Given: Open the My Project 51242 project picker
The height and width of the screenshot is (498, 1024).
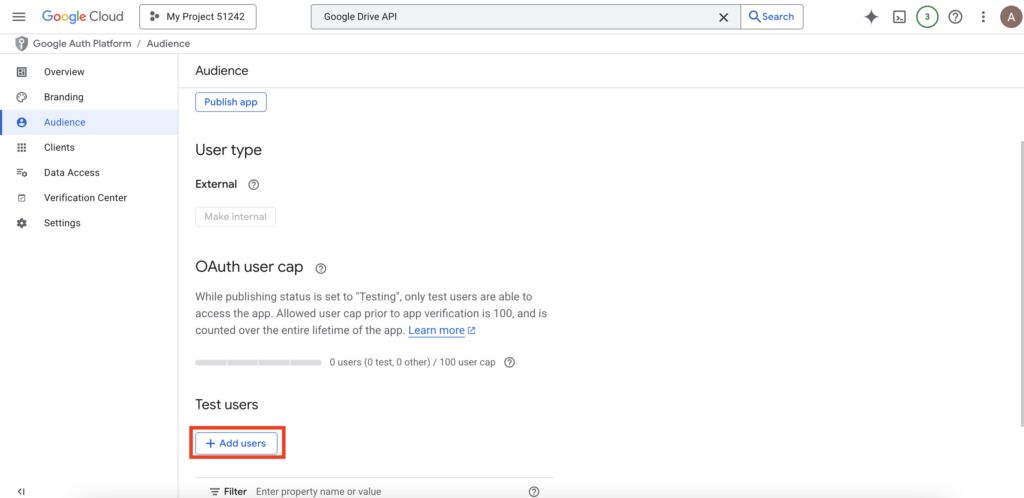Looking at the screenshot, I should [x=198, y=17].
